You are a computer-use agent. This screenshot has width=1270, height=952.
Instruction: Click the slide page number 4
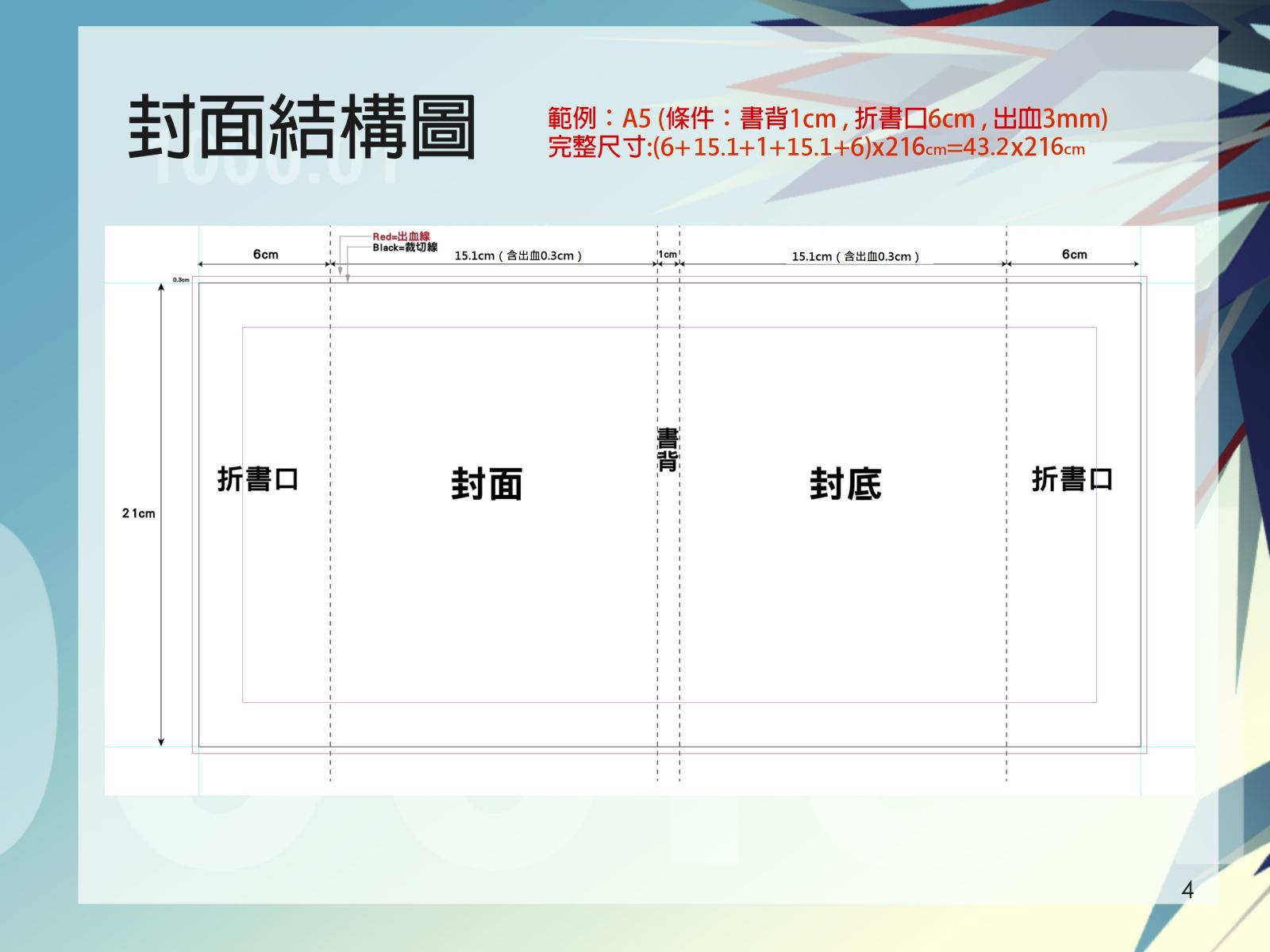1187,890
